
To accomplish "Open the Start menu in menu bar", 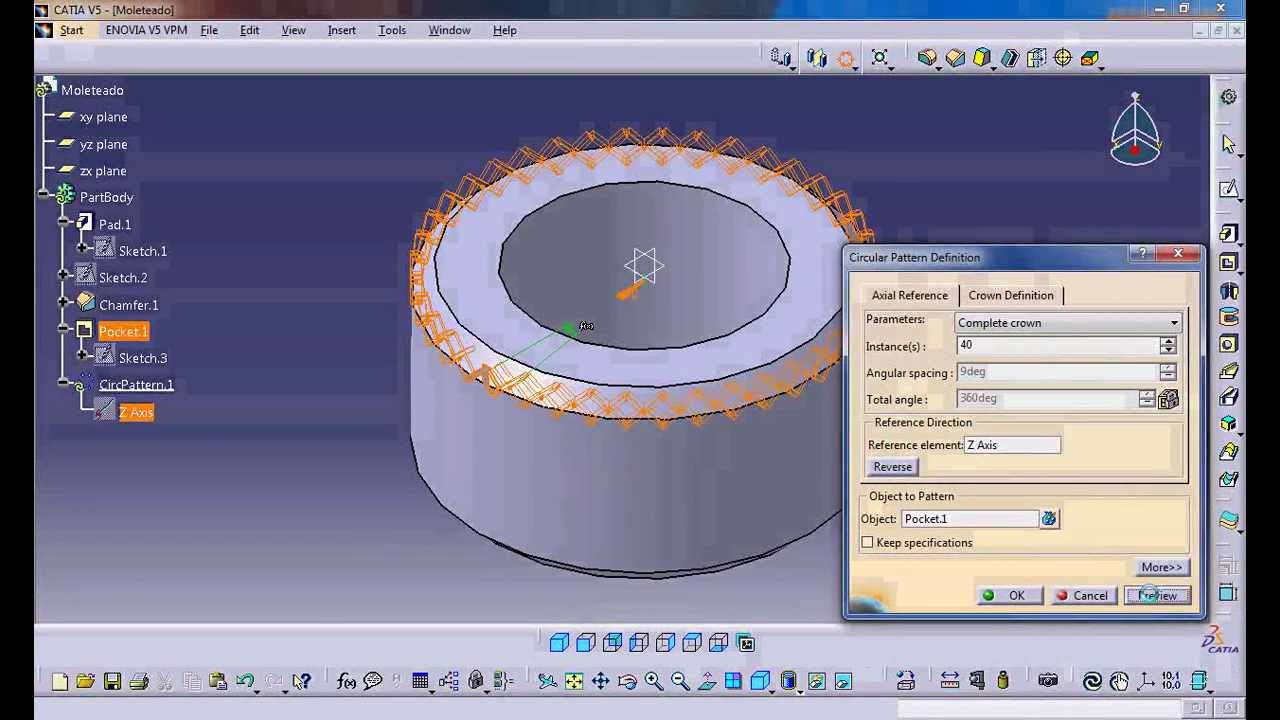I will (71, 30).
